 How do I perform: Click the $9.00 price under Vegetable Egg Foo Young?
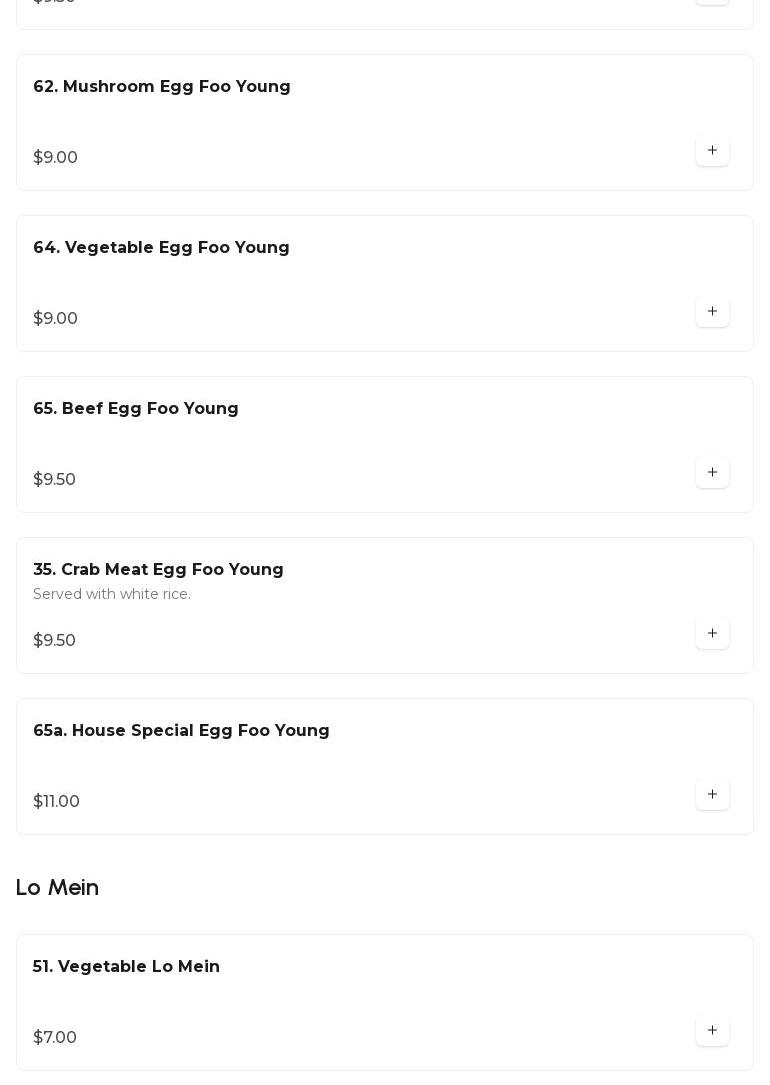pyautogui.click(x=55, y=319)
